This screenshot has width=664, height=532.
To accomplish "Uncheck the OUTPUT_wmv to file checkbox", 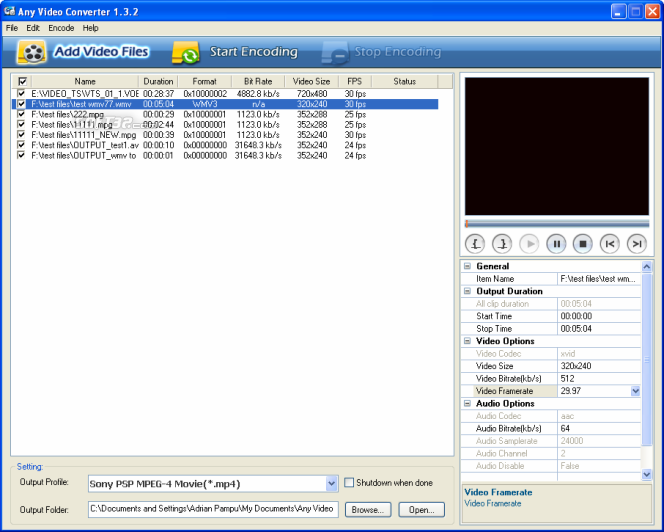I will click(x=21, y=155).
